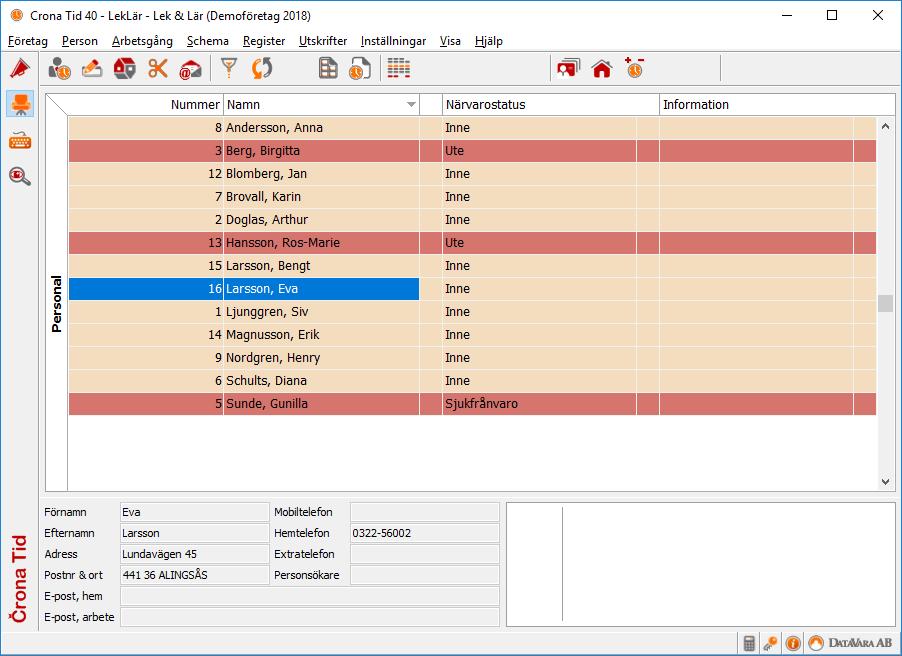Viewport: 902px width, 656px height.
Task: Click the vertical scrollbar thumb
Action: click(885, 303)
